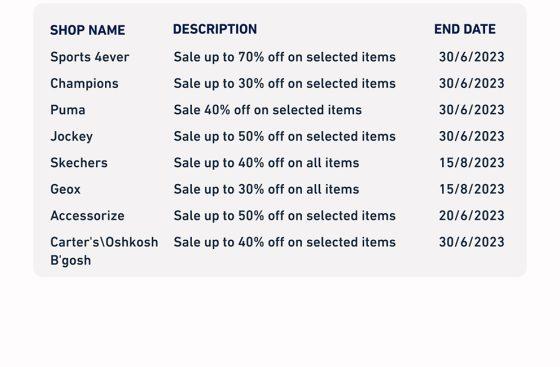Click Skechers end date 15/8/2023
Viewport: 560px width, 367px height.
(471, 163)
